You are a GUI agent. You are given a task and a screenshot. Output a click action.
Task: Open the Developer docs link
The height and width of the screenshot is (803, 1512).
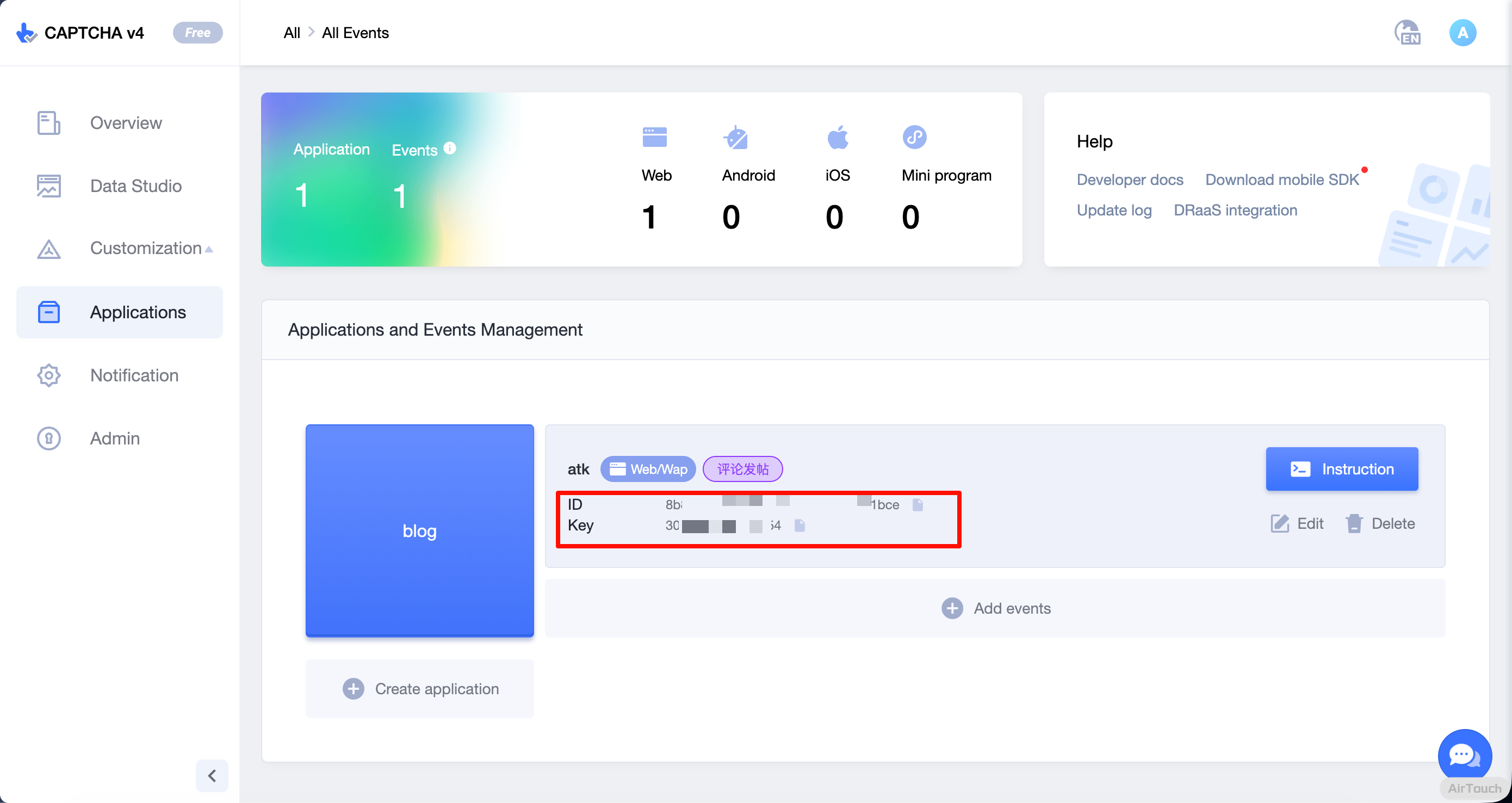[x=1129, y=180]
